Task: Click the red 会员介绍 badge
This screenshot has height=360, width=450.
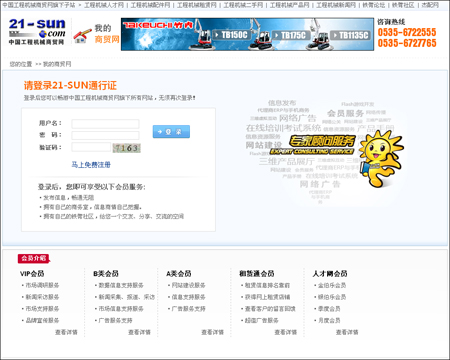Action: click(x=34, y=258)
